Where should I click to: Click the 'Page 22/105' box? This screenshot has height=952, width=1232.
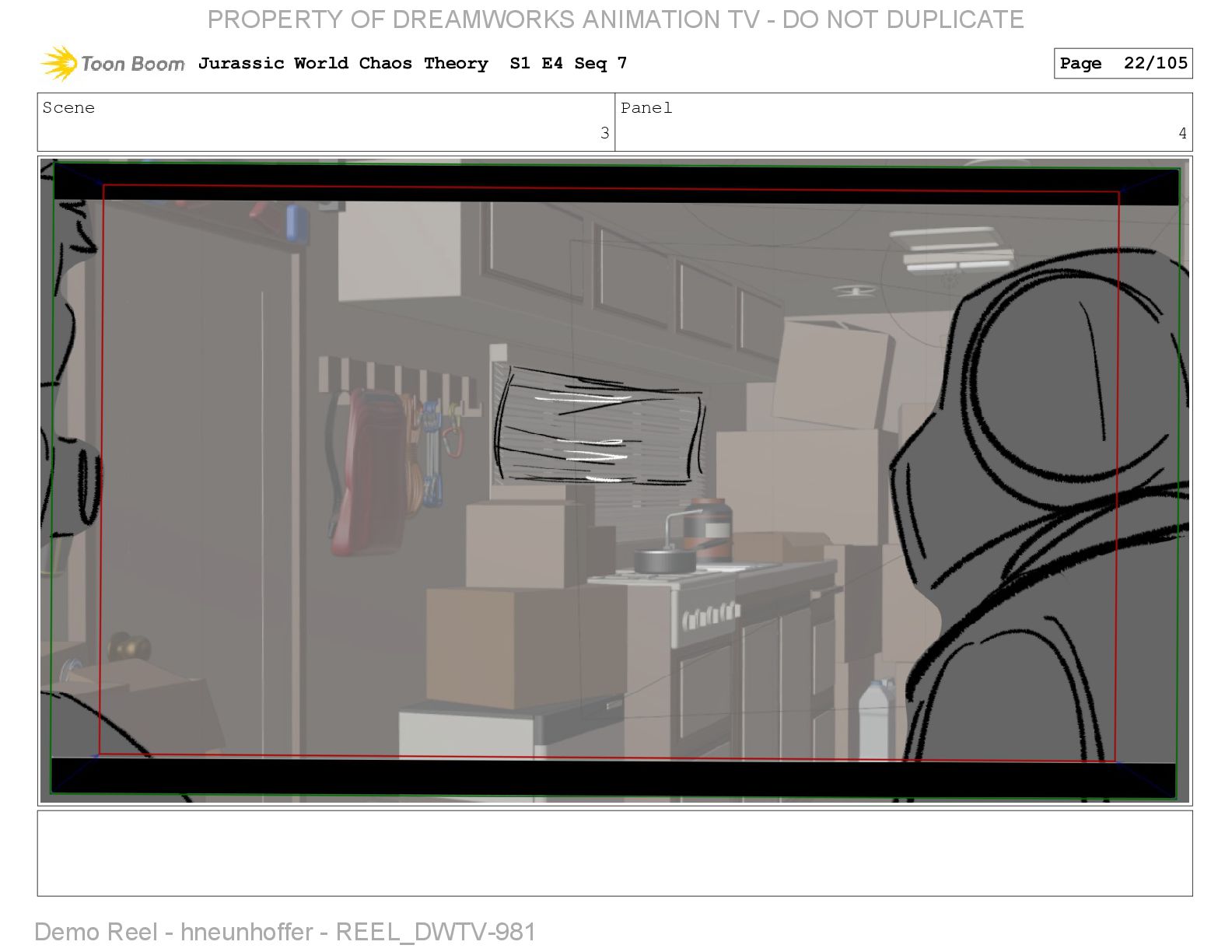(1123, 63)
